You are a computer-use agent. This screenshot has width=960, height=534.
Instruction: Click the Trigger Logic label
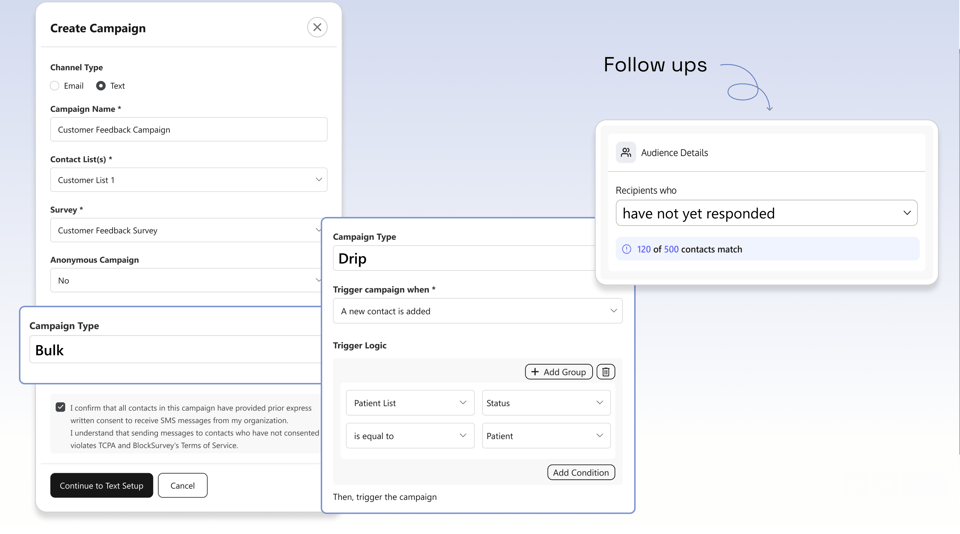pos(359,345)
